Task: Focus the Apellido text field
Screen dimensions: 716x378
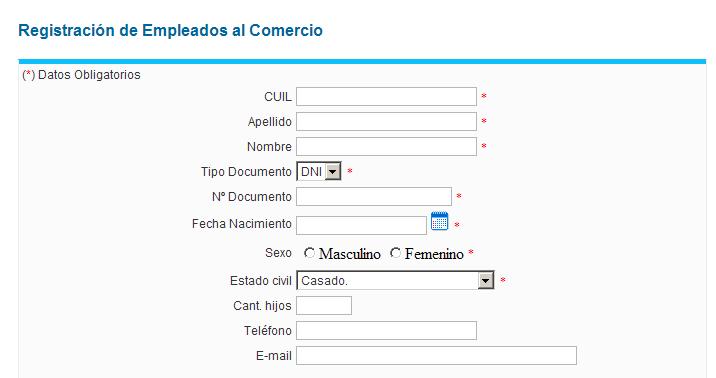Action: tap(386, 121)
